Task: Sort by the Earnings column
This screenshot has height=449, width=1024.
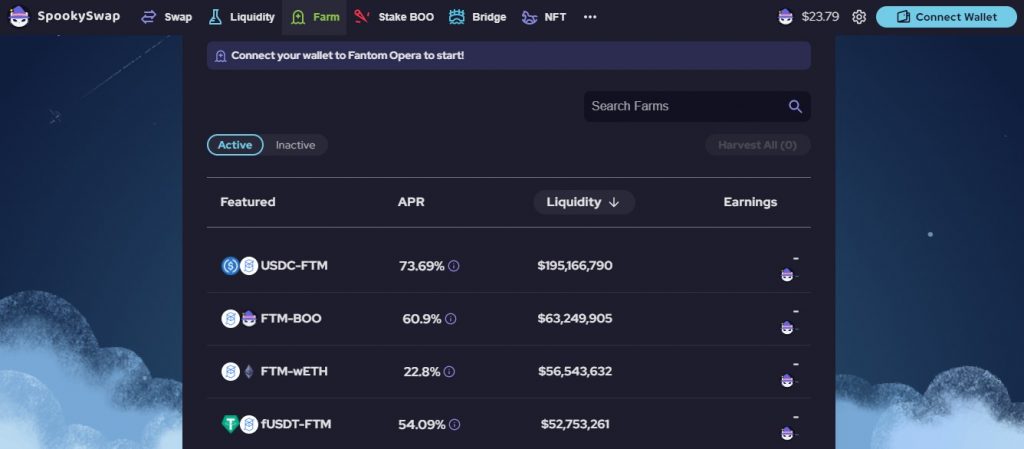Action: click(x=750, y=202)
